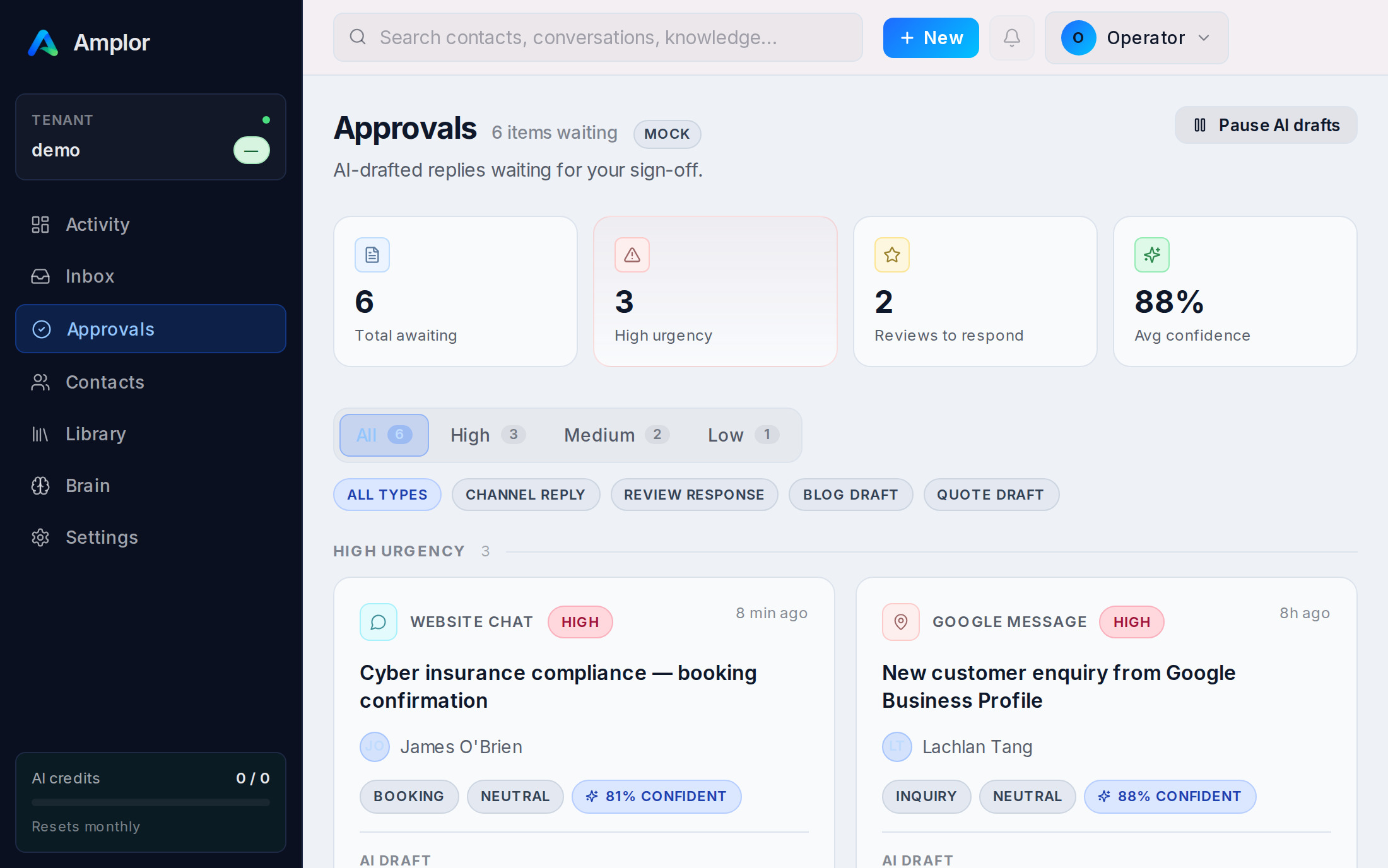
Task: Click the Inbox tray icon in sidebar
Action: [40, 276]
